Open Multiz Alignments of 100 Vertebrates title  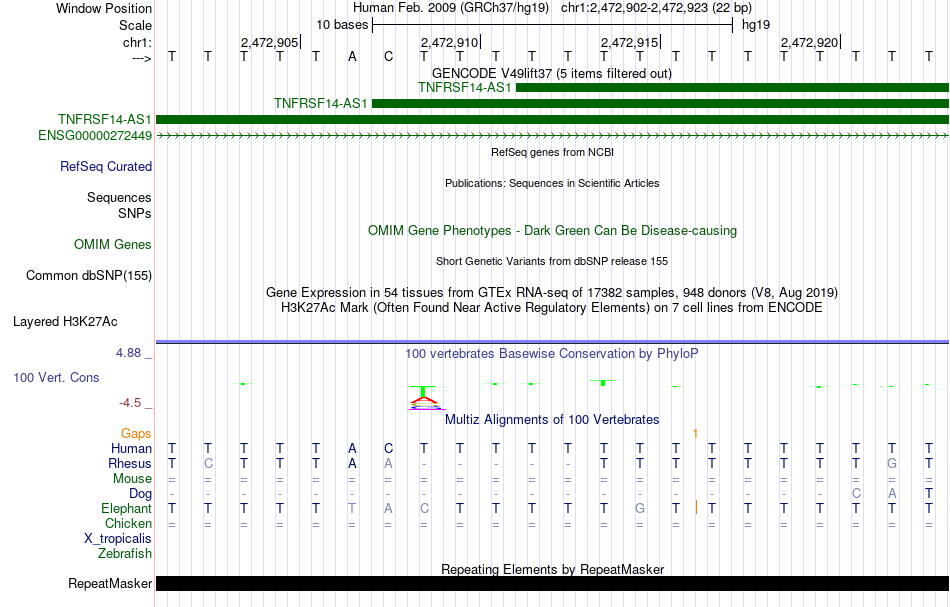(x=552, y=419)
